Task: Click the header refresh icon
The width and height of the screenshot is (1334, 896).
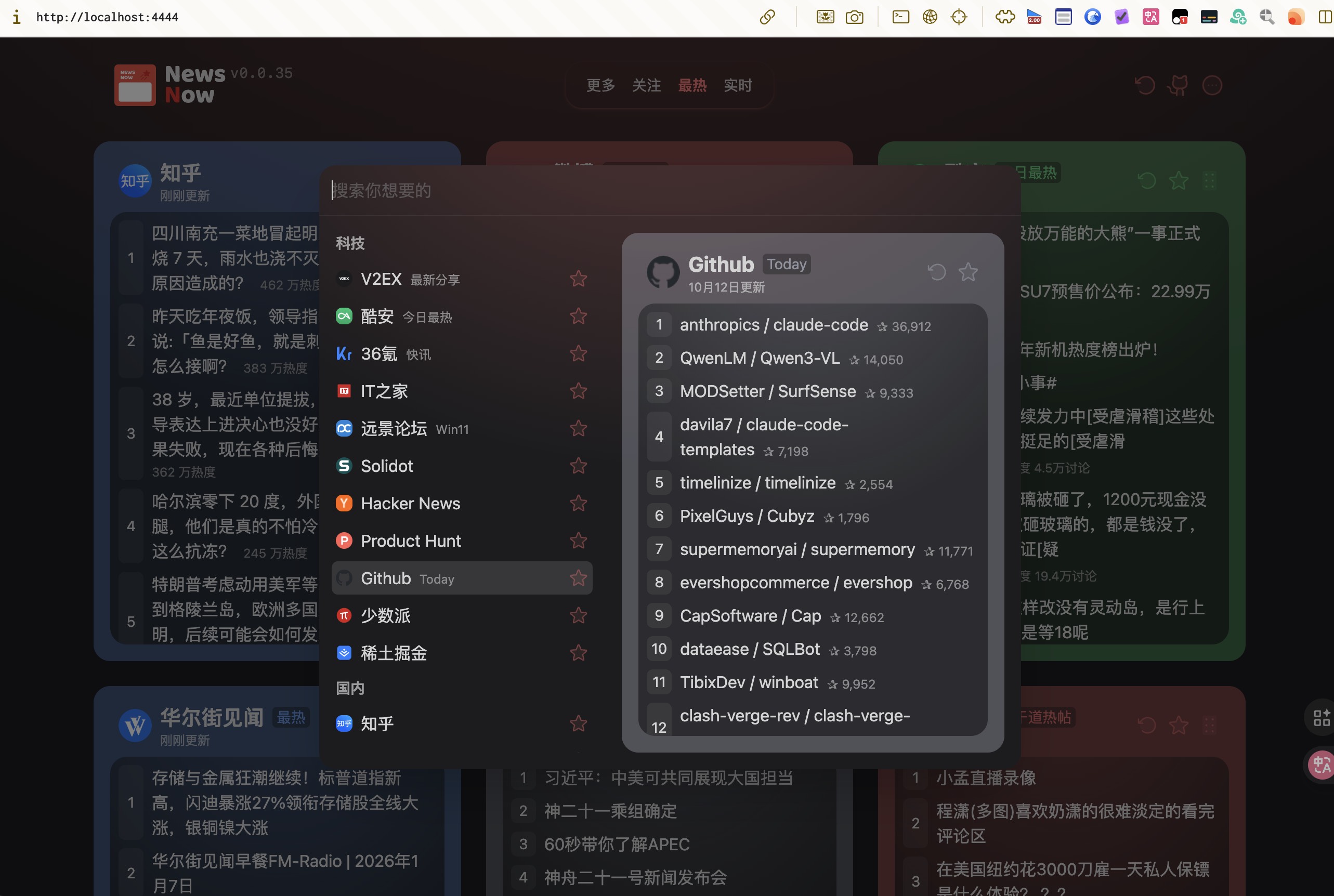Action: click(x=1144, y=85)
